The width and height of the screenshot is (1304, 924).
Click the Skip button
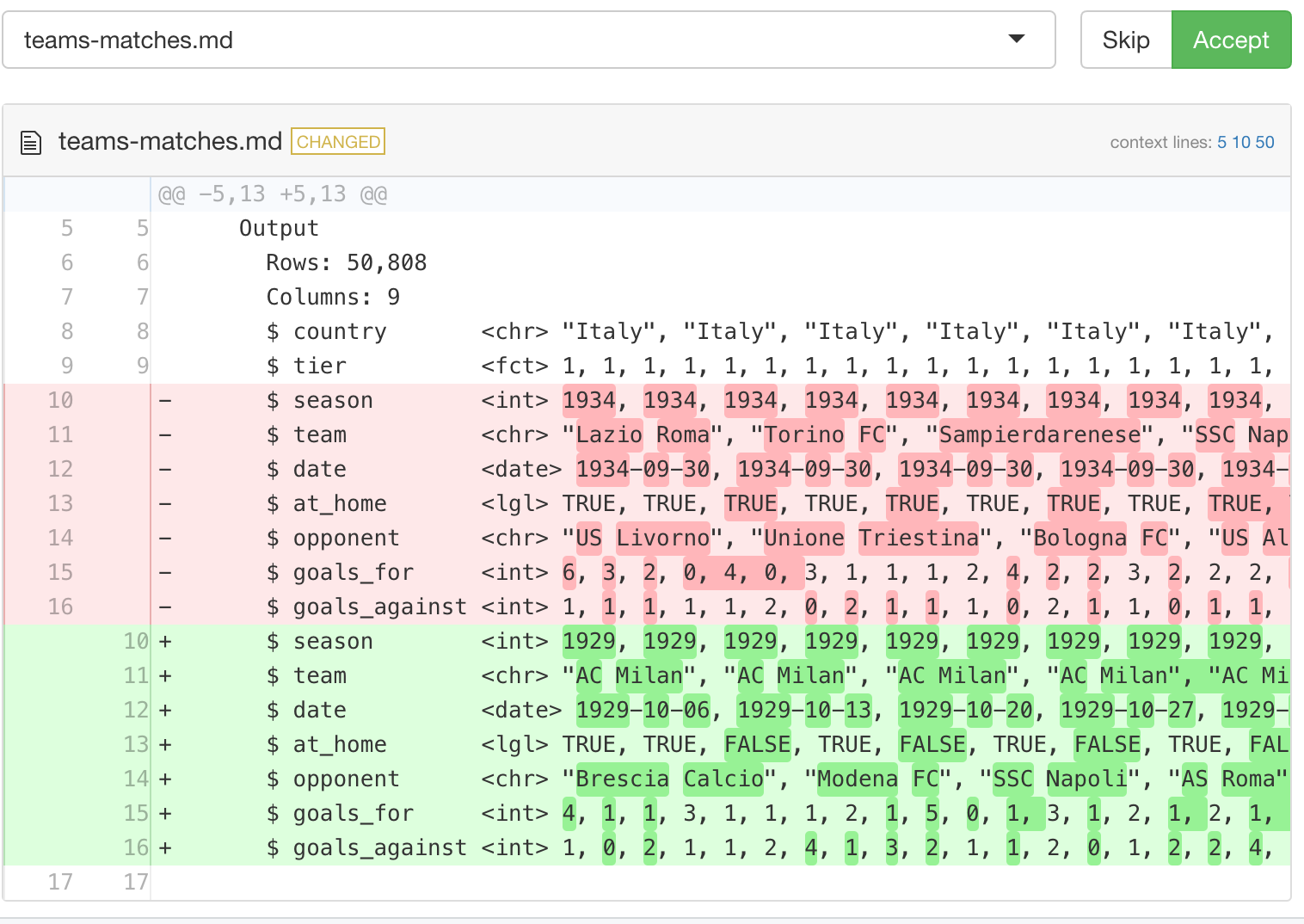(1124, 39)
